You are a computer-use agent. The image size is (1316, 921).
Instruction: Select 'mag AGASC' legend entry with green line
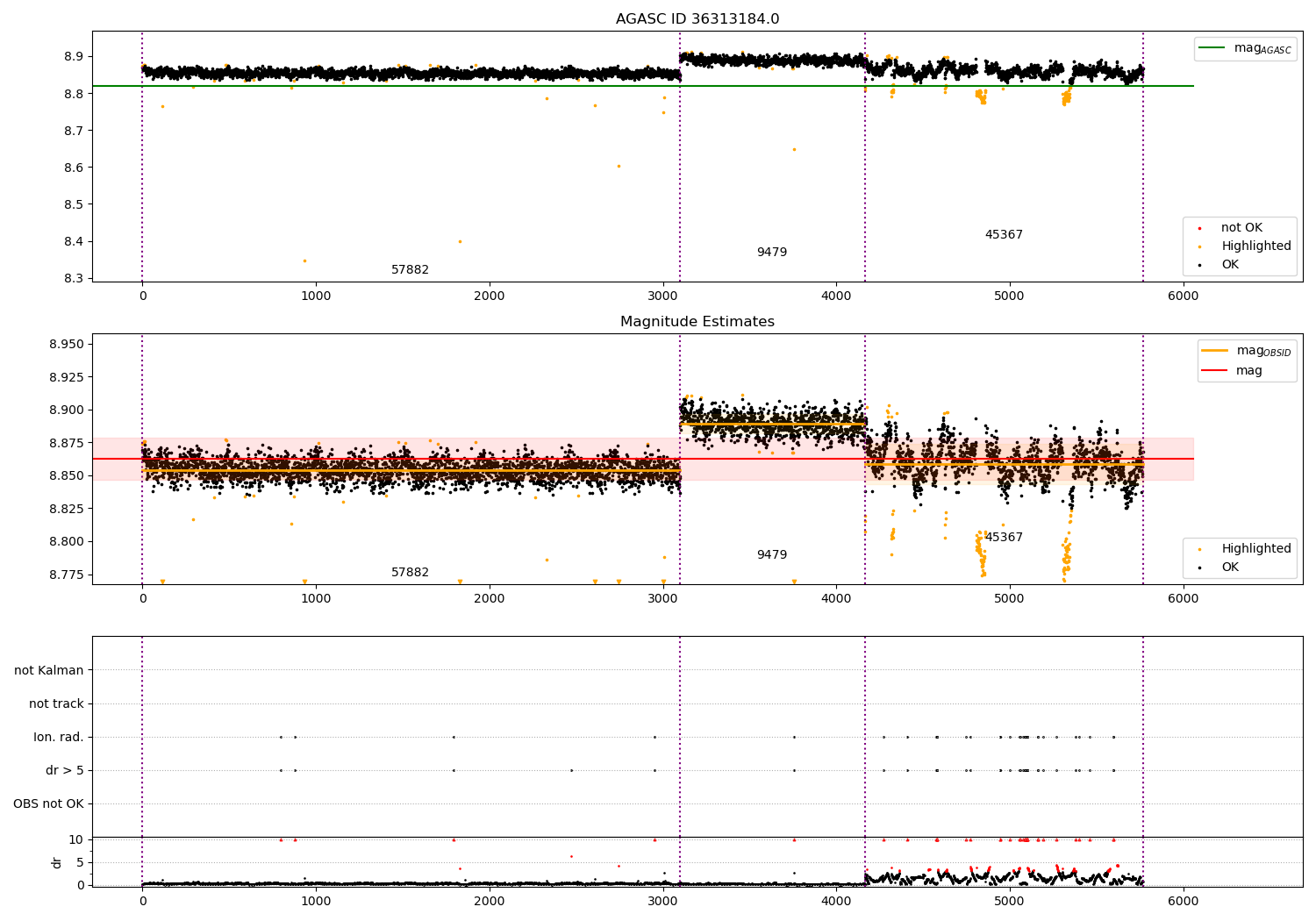tap(1245, 48)
